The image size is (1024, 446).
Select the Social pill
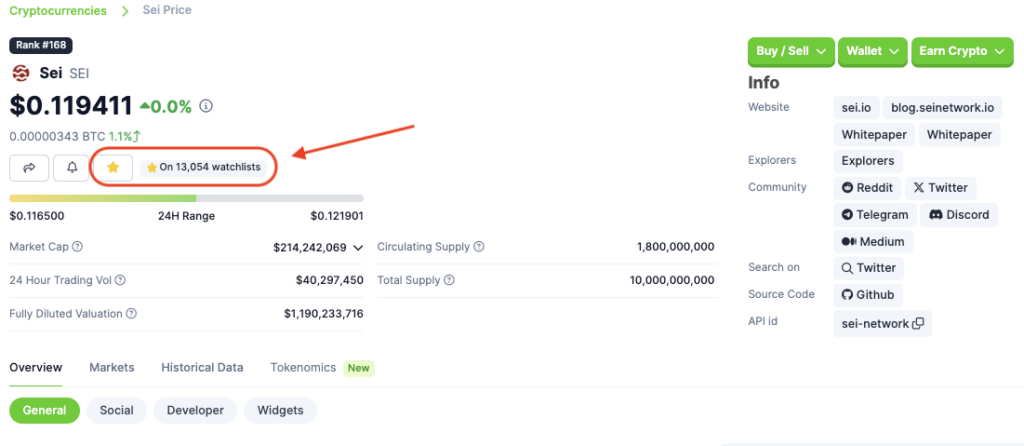(x=116, y=411)
